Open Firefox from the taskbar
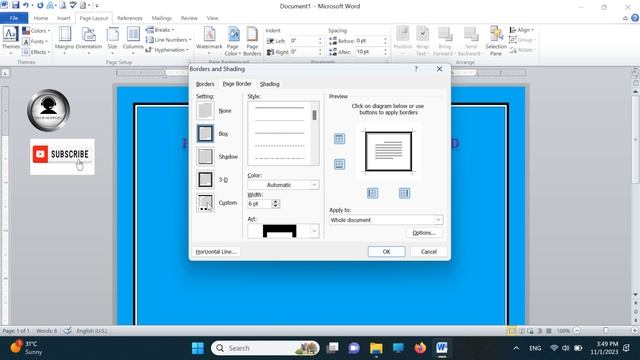The image size is (640, 360). click(x=420, y=348)
